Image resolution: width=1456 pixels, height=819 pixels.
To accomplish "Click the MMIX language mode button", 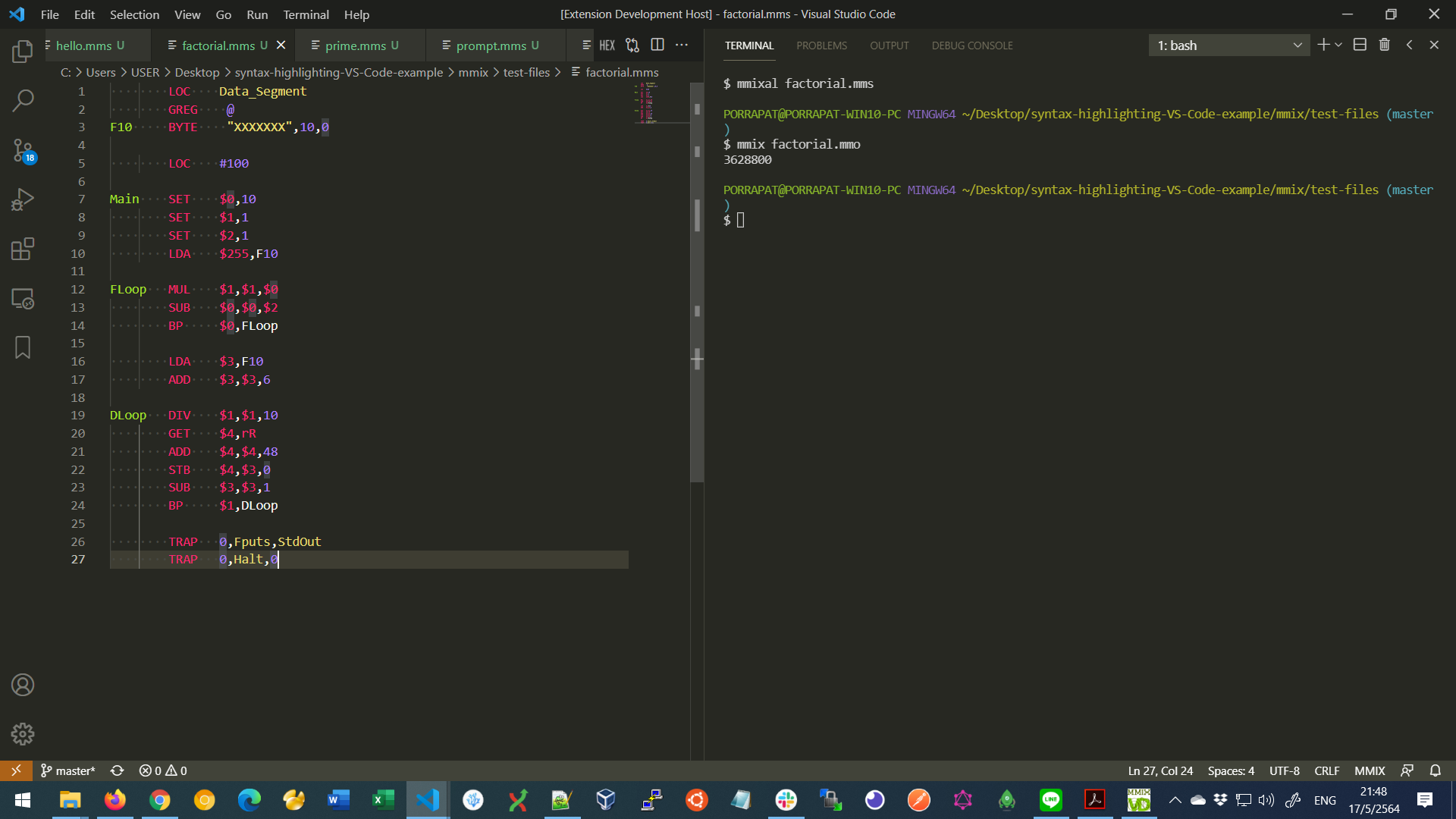I will tap(1370, 770).
